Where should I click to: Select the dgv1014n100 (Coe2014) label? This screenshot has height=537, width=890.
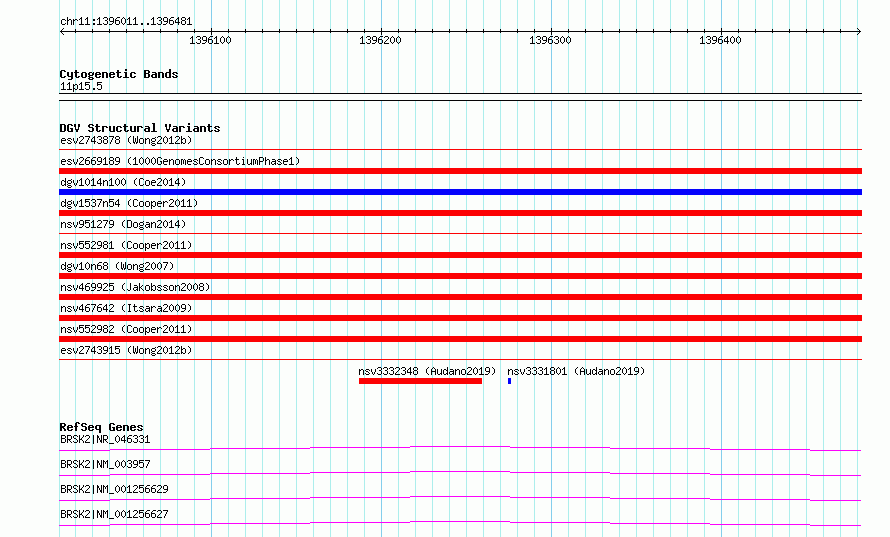pos(123,182)
